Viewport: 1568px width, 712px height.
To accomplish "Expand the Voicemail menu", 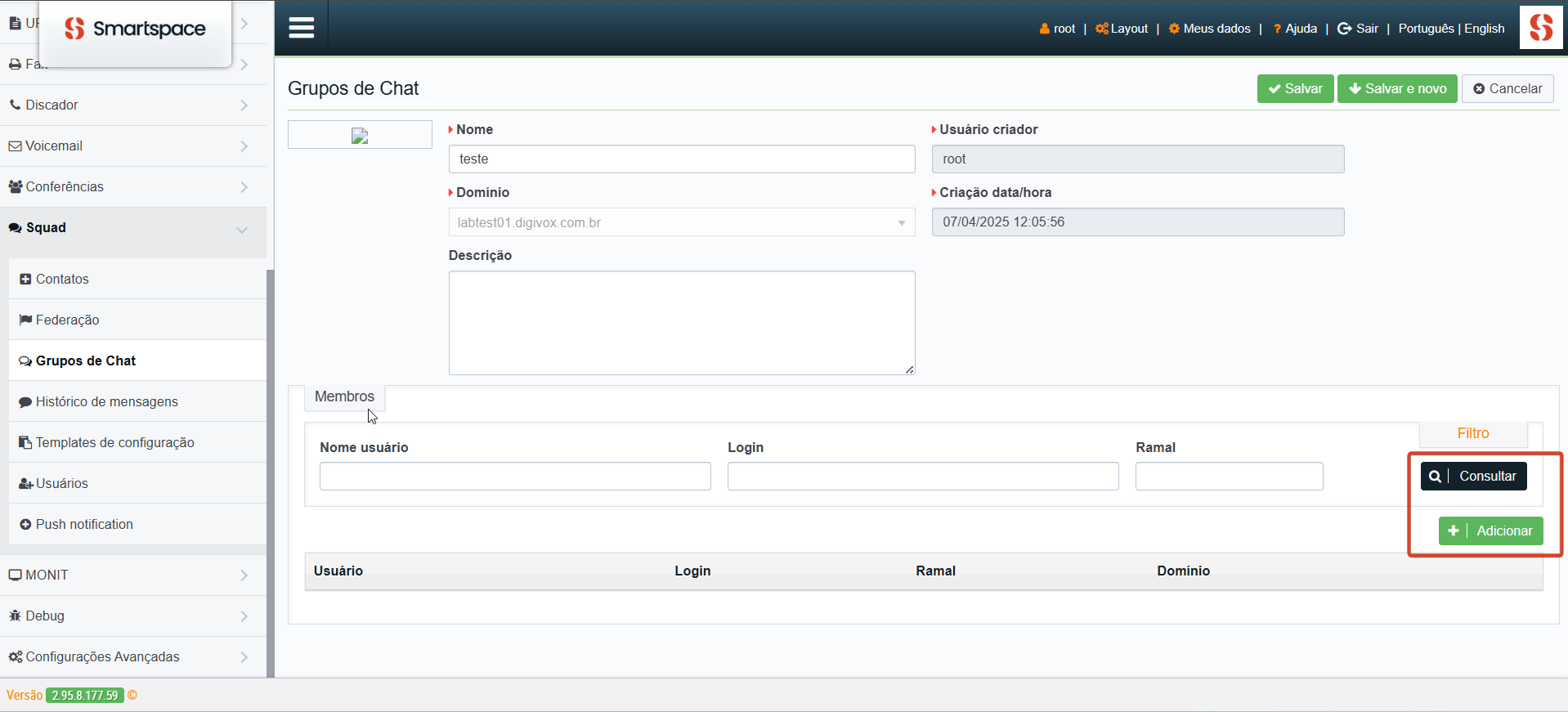I will (133, 146).
